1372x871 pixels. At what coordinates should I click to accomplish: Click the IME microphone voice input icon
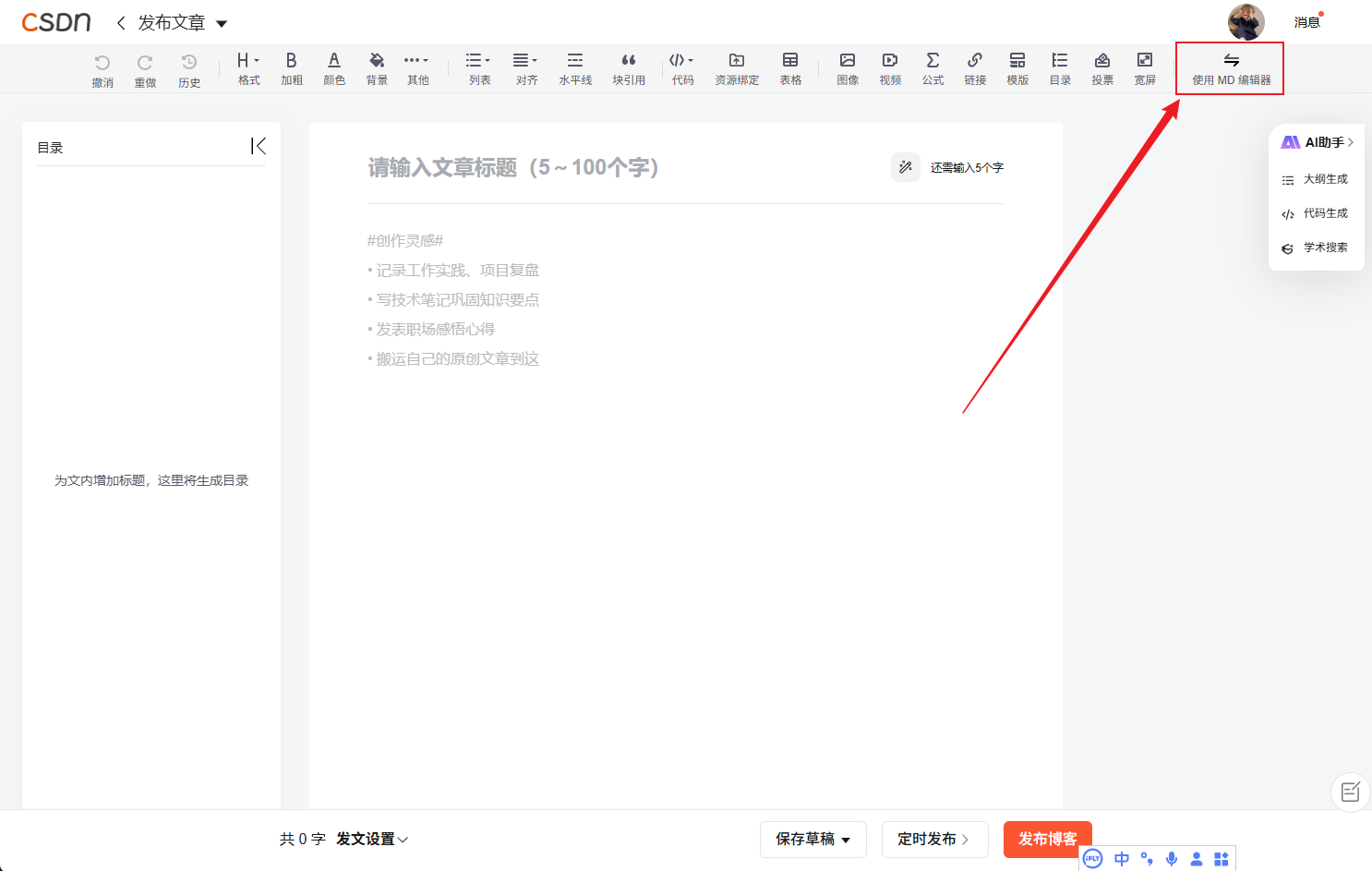pyautogui.click(x=1172, y=859)
